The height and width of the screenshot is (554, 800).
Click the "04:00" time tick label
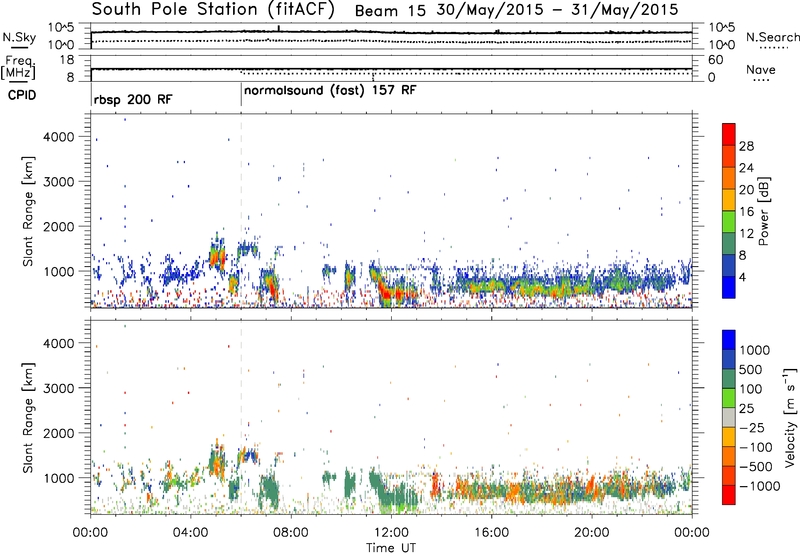[x=190, y=533]
